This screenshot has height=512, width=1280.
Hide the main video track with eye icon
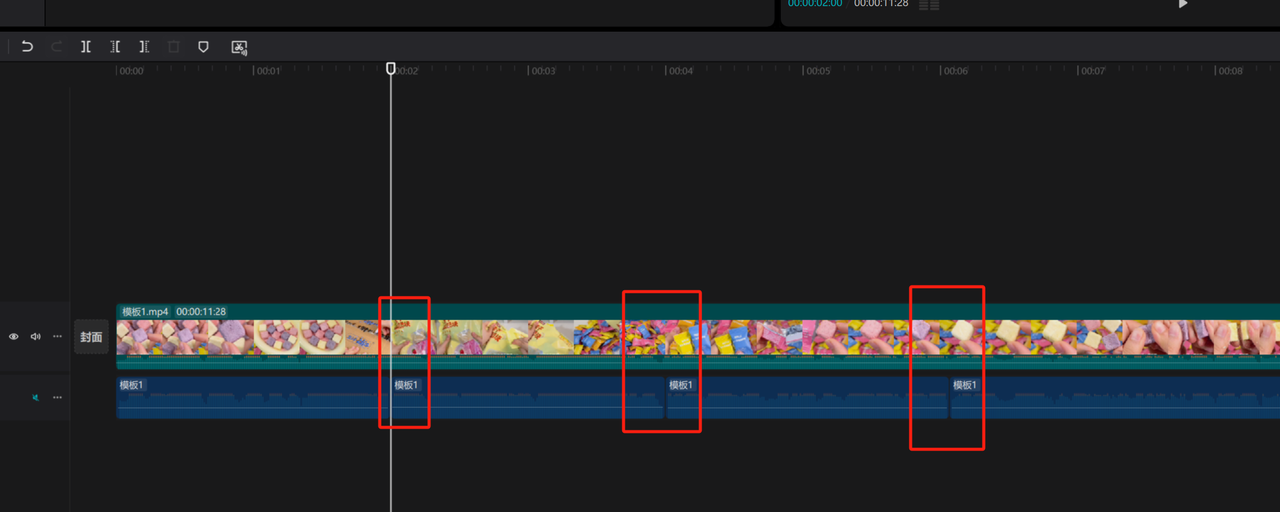click(x=14, y=337)
